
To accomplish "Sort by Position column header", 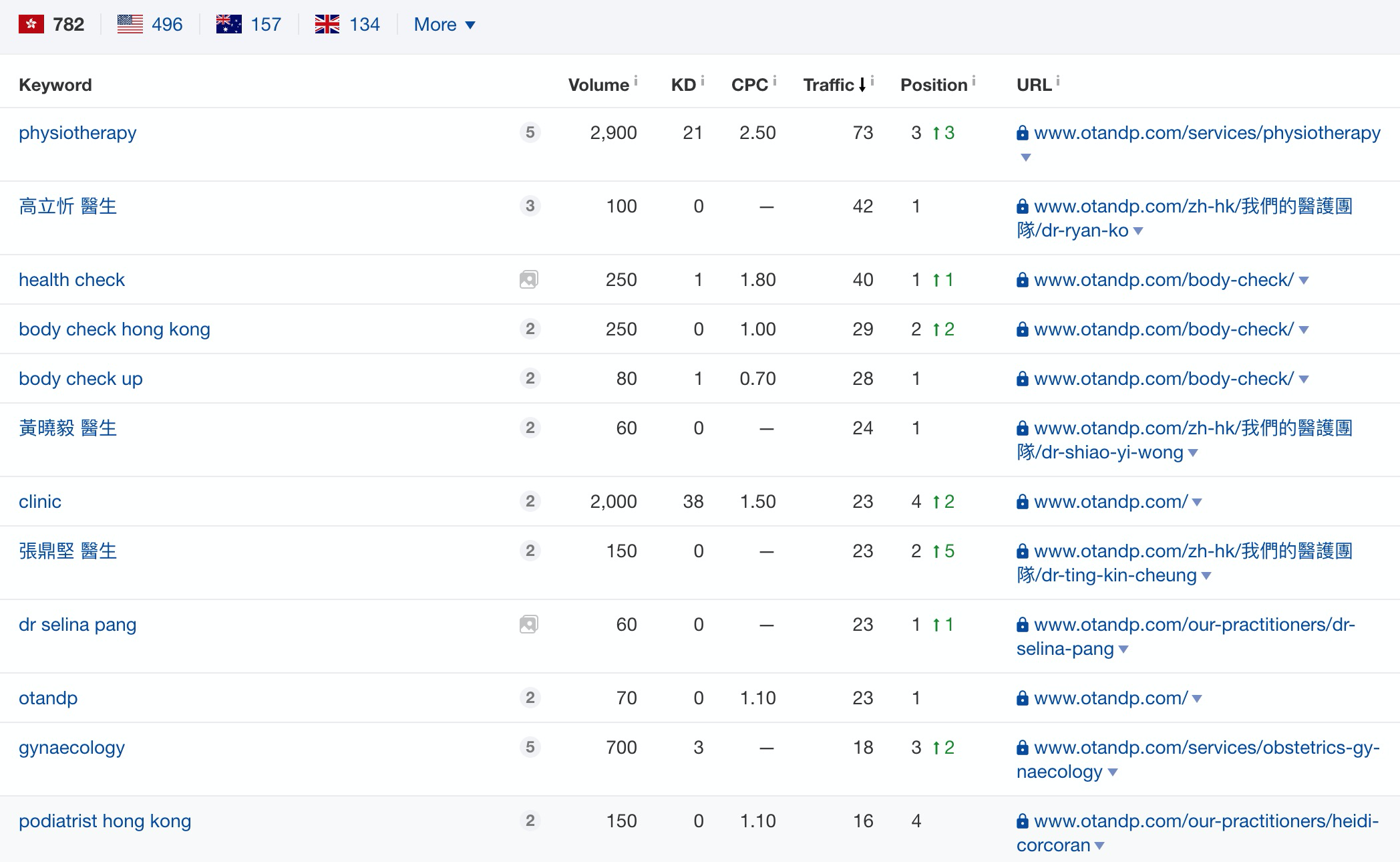I will (x=934, y=85).
